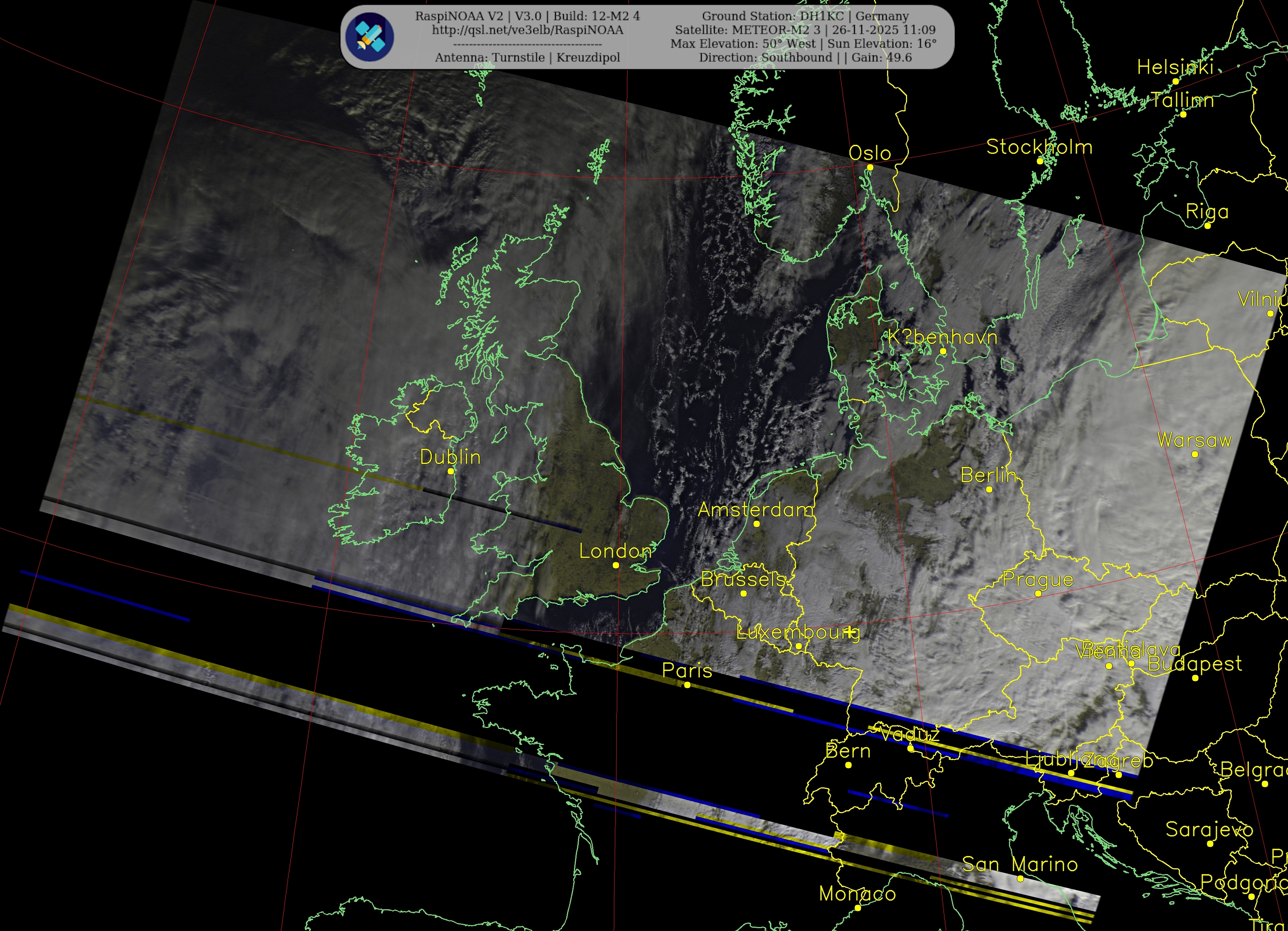Click the Warsaw city marker dot
The width and height of the screenshot is (1288, 931).
[x=1195, y=454]
